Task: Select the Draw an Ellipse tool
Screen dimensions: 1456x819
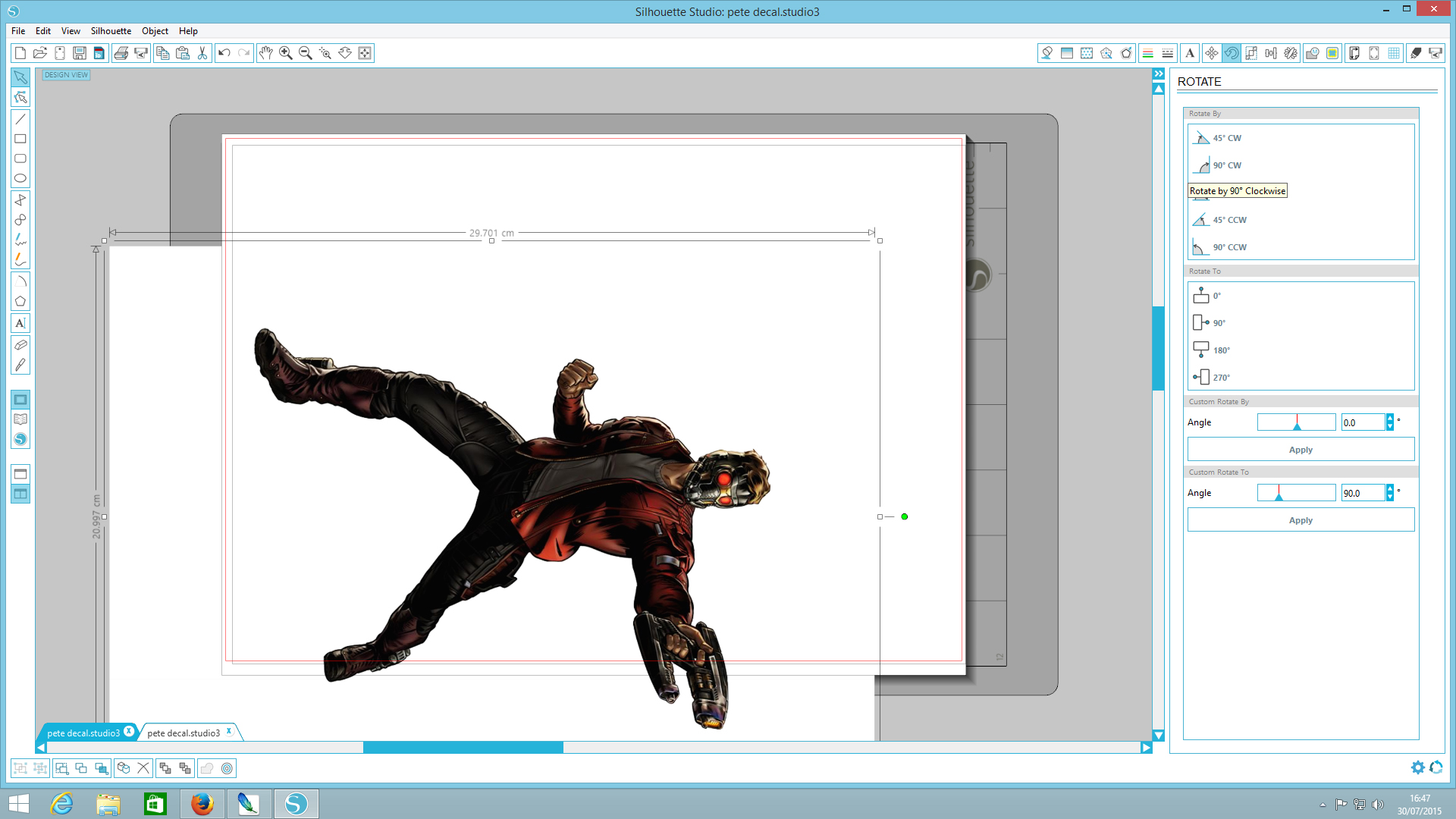Action: [x=20, y=178]
